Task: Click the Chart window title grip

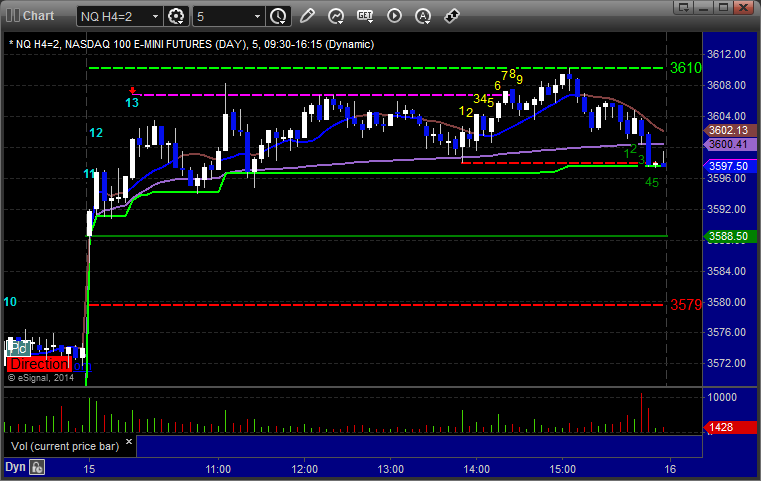Action: [x=13, y=16]
